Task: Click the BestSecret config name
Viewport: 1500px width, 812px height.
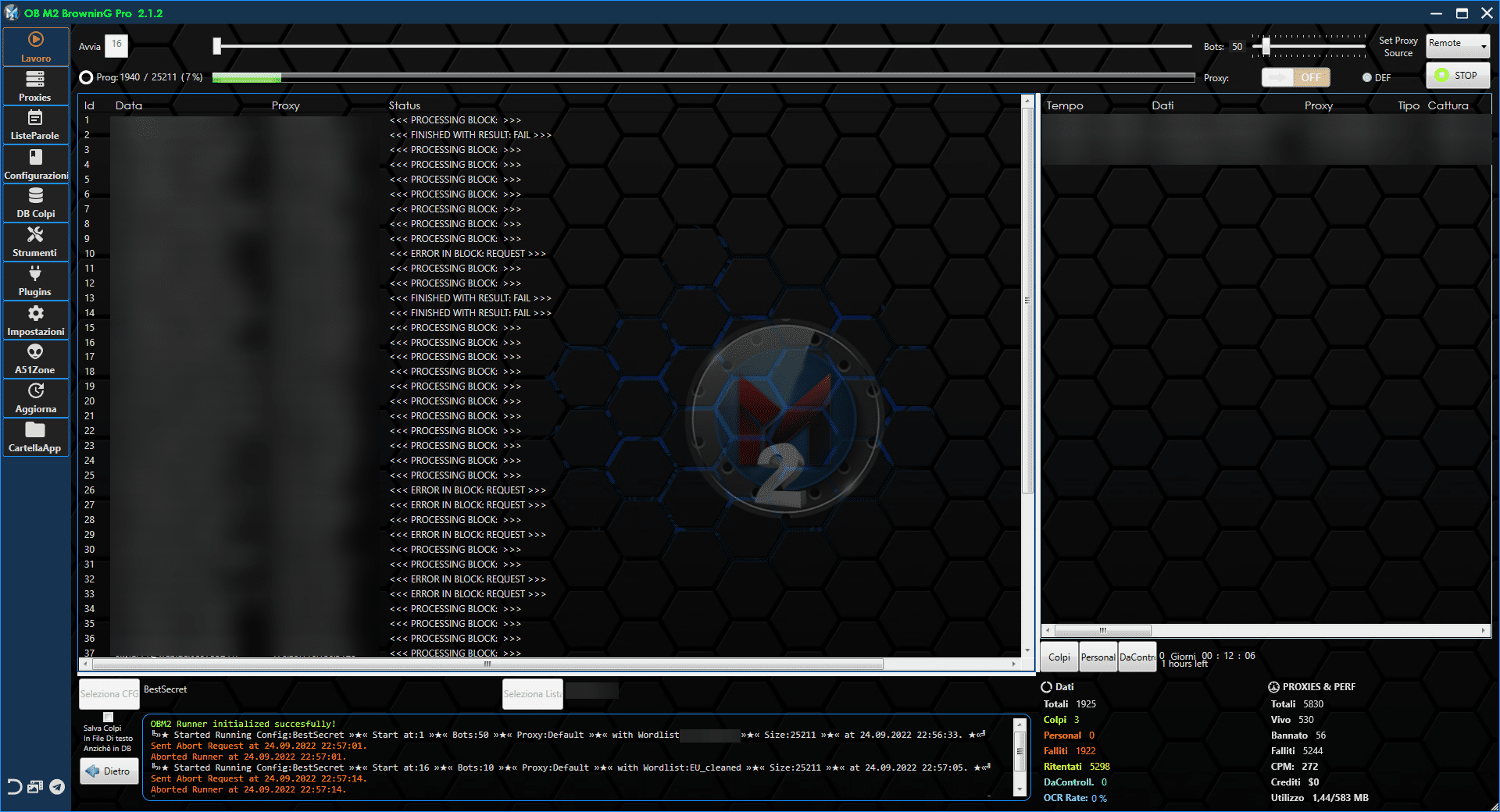Action: pos(166,689)
